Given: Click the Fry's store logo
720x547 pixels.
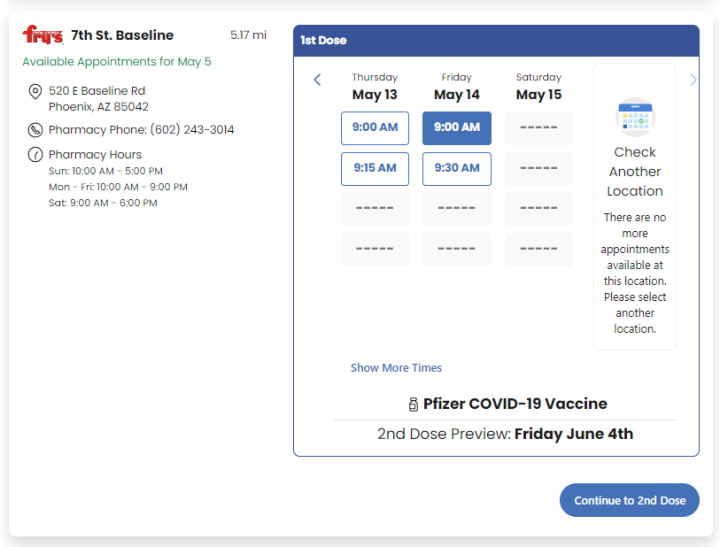Looking at the screenshot, I should [x=42, y=36].
